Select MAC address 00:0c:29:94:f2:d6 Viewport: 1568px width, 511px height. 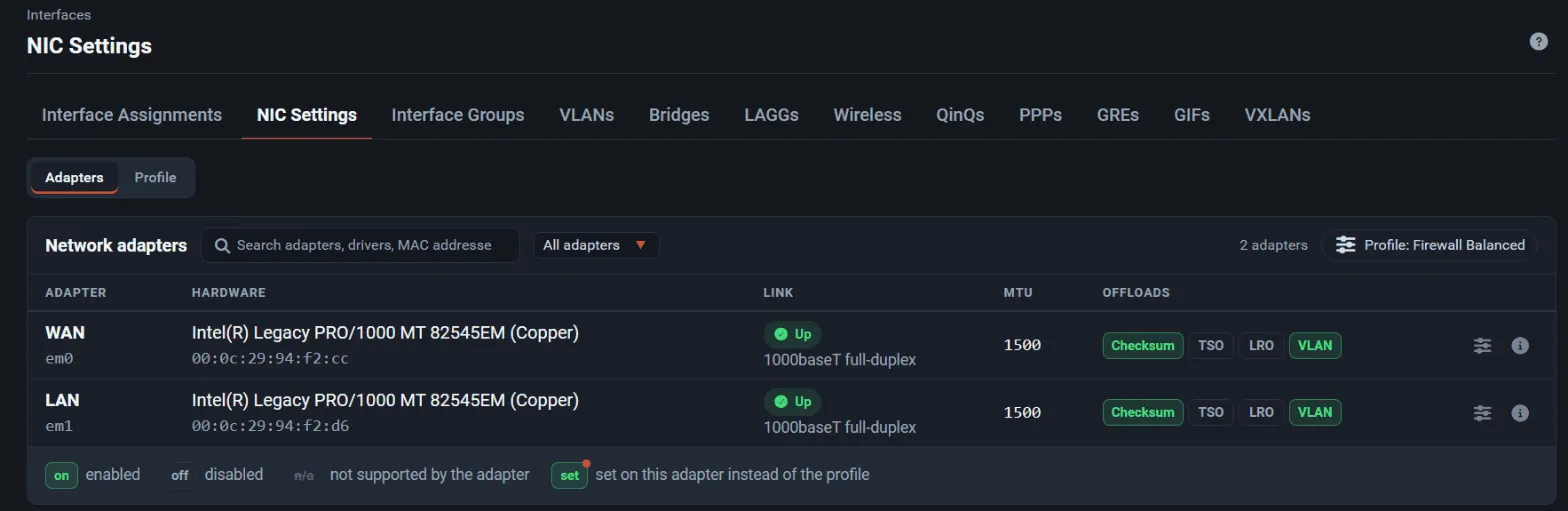270,425
